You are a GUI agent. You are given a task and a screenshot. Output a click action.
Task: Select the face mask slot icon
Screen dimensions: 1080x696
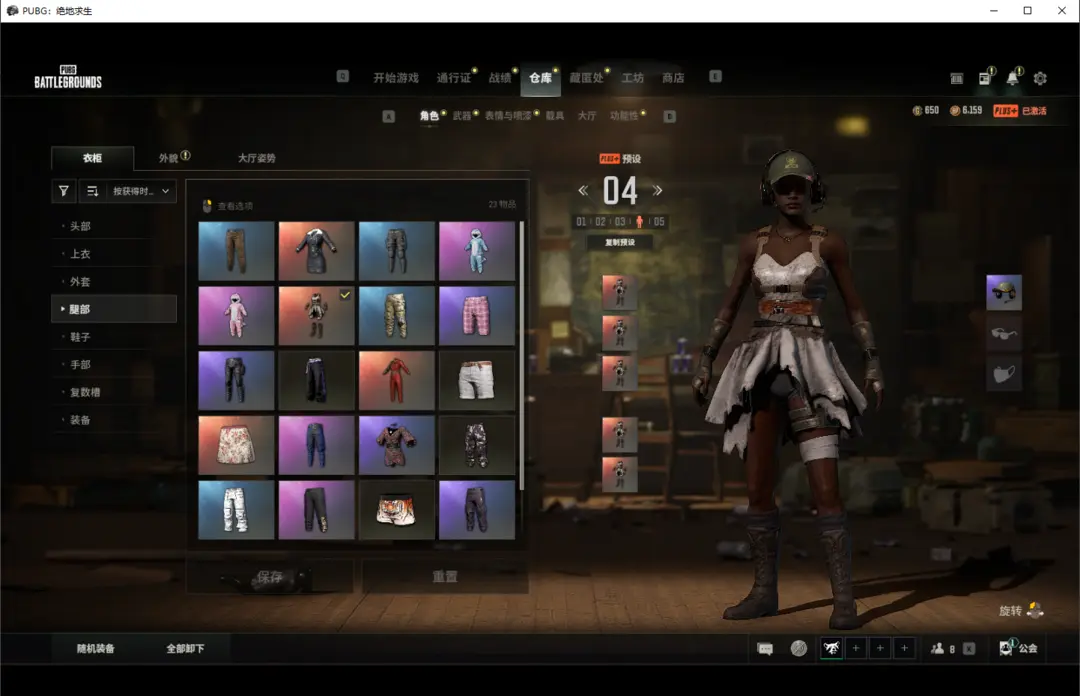point(1004,374)
